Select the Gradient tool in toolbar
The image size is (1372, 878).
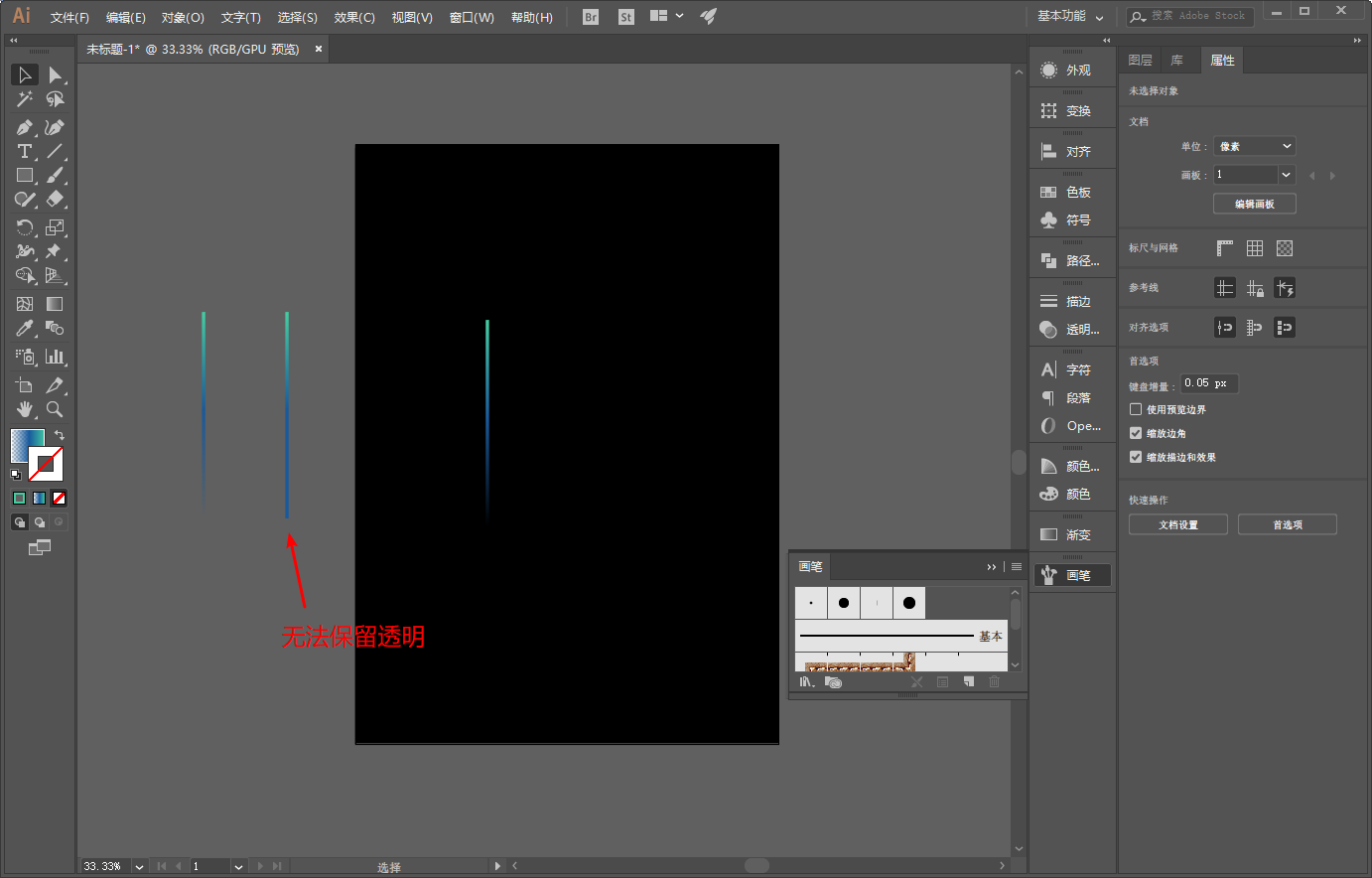[x=55, y=304]
